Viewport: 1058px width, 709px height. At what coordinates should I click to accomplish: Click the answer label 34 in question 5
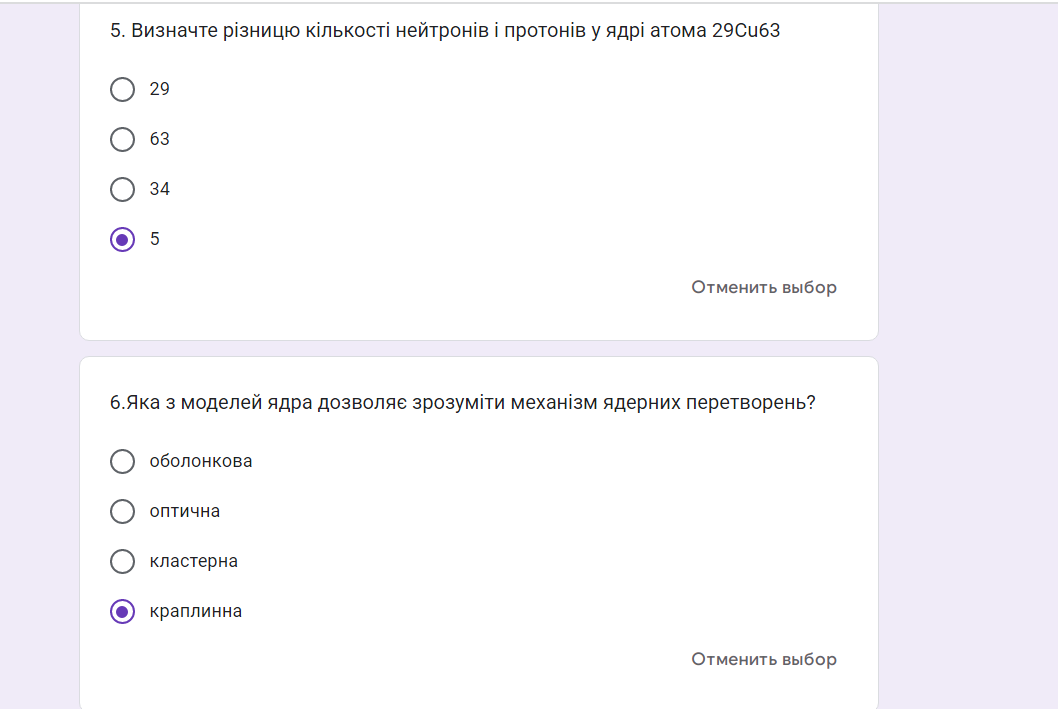click(160, 189)
